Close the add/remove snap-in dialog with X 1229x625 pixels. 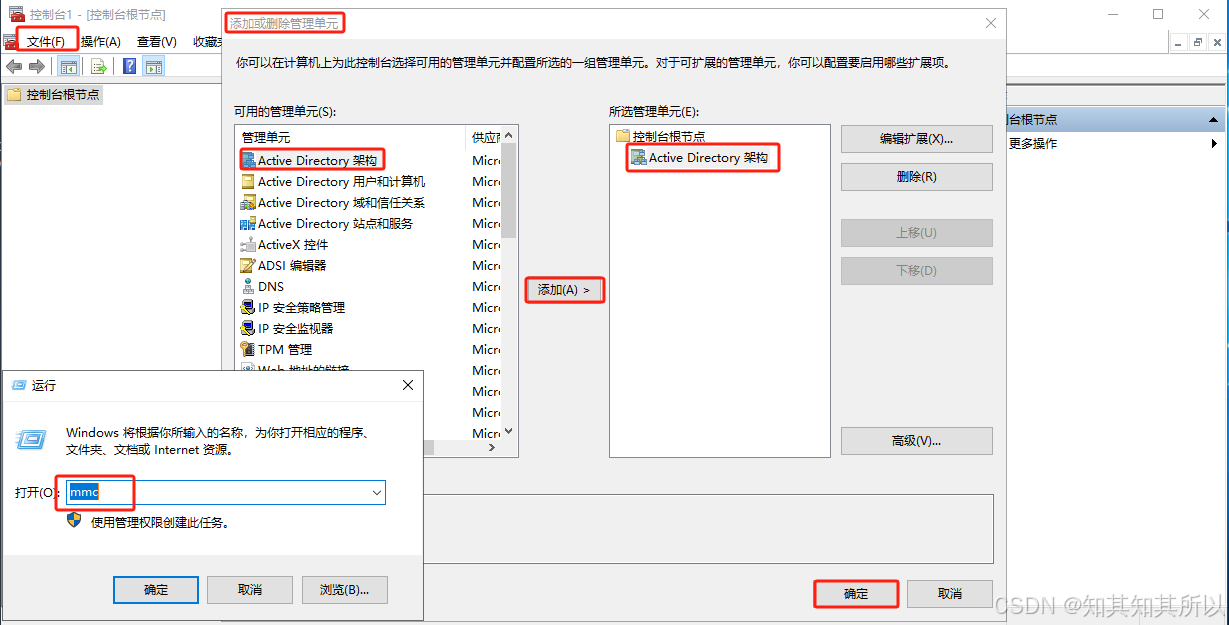tap(990, 23)
